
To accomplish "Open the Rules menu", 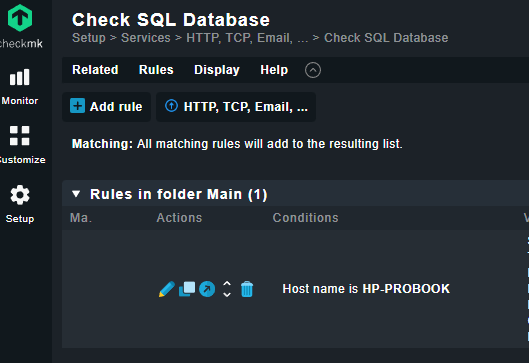I will (x=156, y=70).
